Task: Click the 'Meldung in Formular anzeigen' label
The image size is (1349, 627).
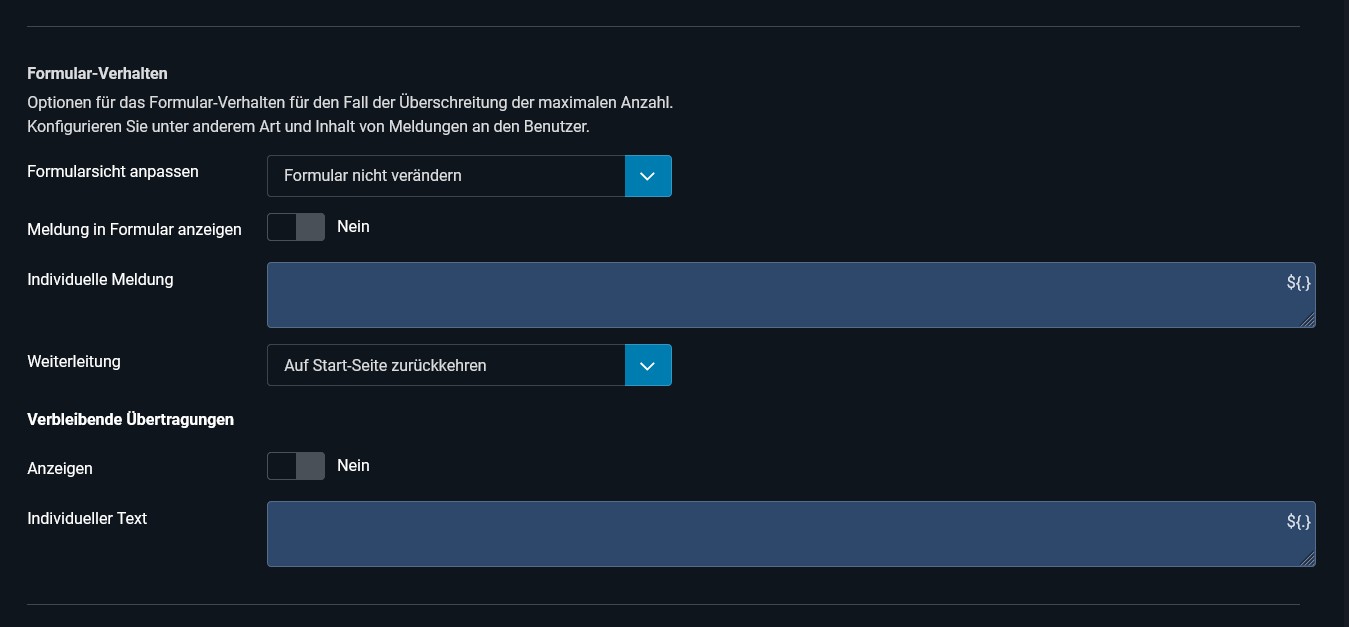Action: coord(134,230)
